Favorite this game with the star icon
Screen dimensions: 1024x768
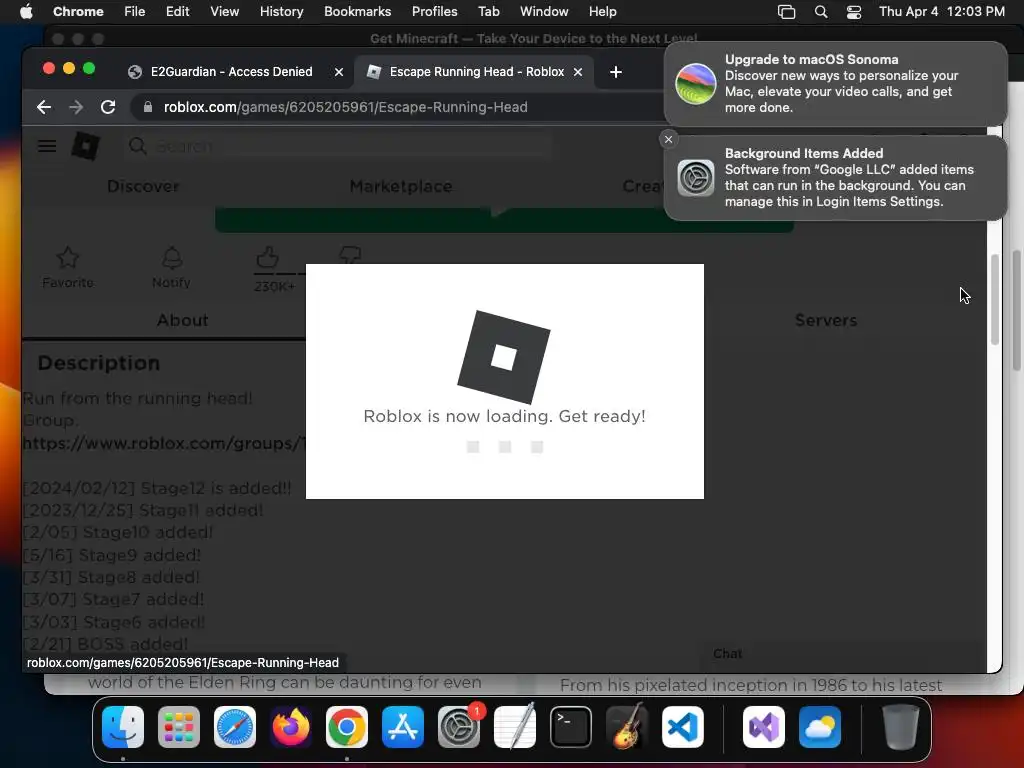pyautogui.click(x=68, y=258)
